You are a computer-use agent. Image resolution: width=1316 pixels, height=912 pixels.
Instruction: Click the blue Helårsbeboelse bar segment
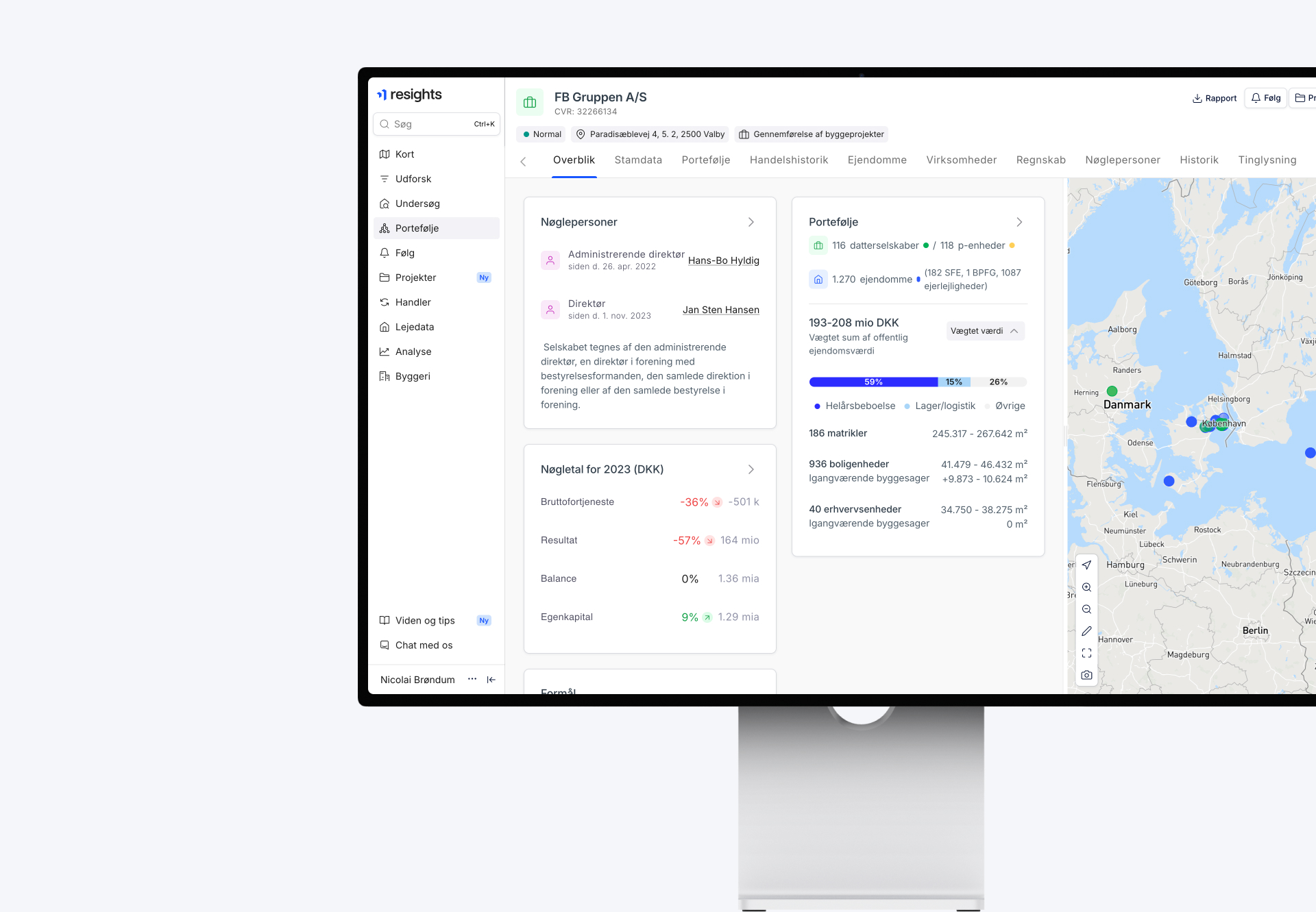873,382
